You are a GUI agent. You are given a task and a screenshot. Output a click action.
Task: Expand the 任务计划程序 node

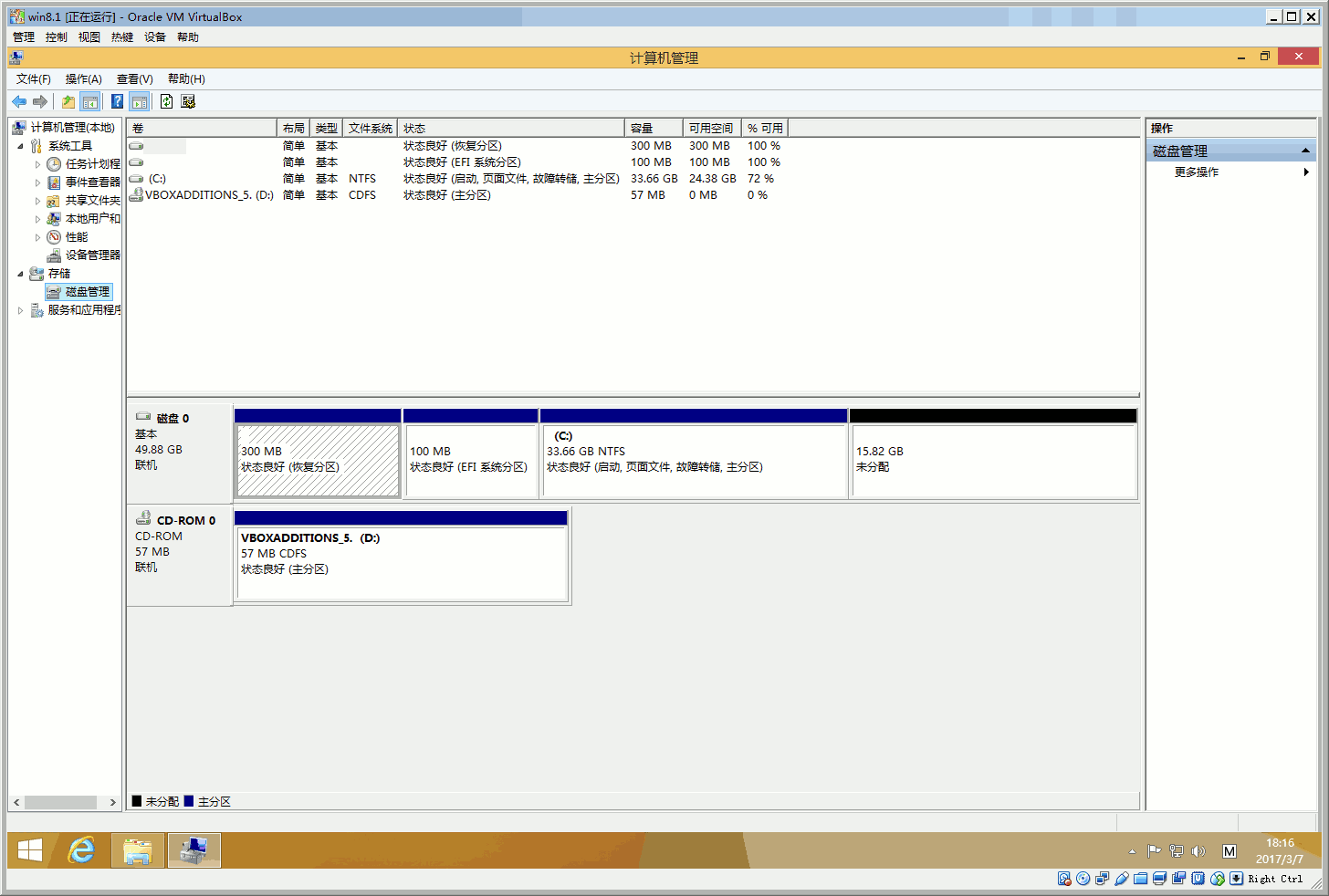click(x=37, y=164)
